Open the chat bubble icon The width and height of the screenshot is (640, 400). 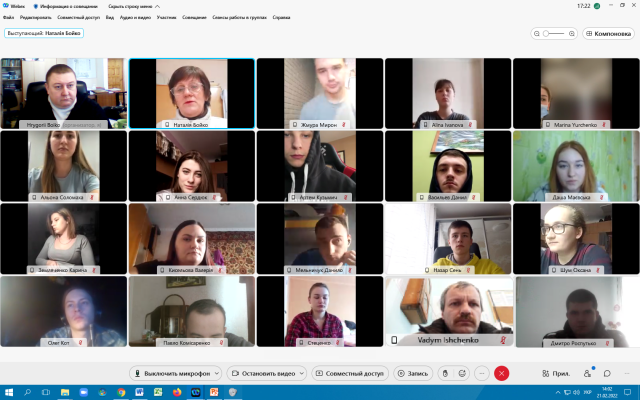tap(607, 373)
